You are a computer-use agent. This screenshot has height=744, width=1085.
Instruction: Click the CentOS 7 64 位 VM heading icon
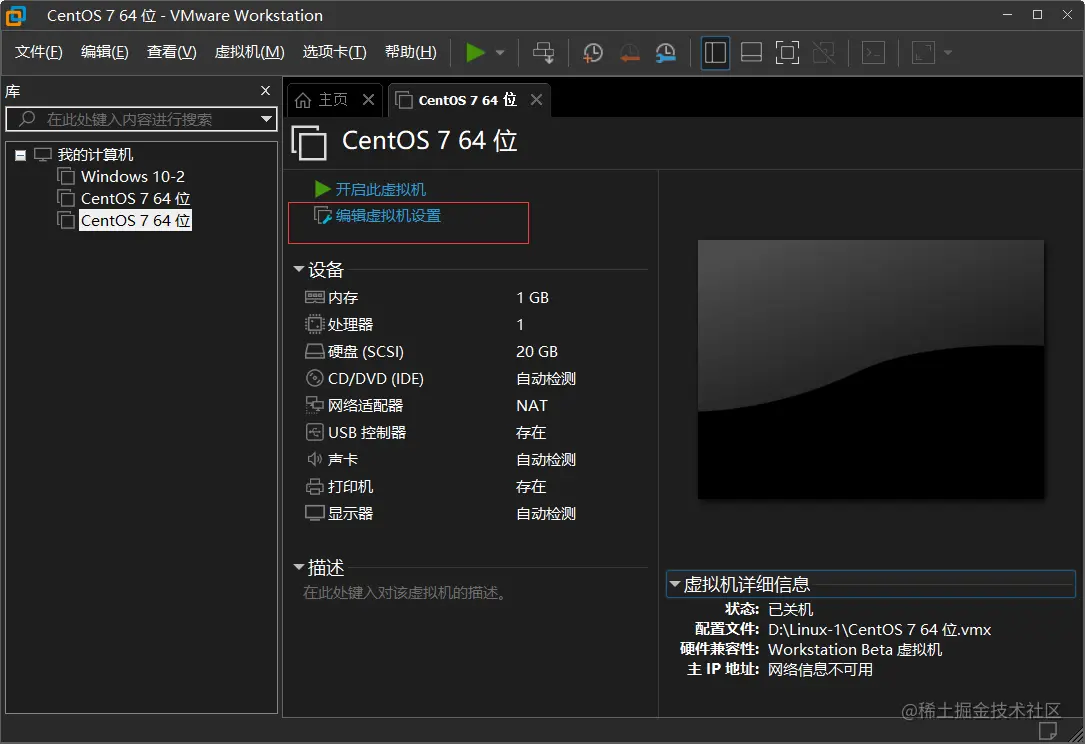(x=309, y=143)
